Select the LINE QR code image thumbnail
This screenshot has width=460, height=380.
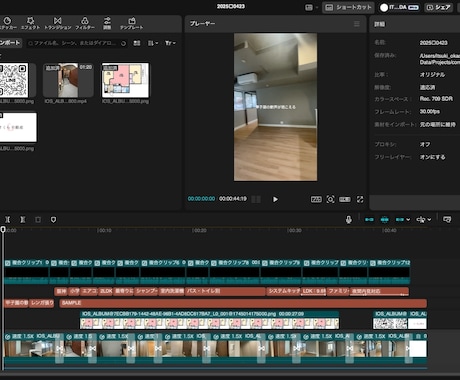tap(14, 80)
